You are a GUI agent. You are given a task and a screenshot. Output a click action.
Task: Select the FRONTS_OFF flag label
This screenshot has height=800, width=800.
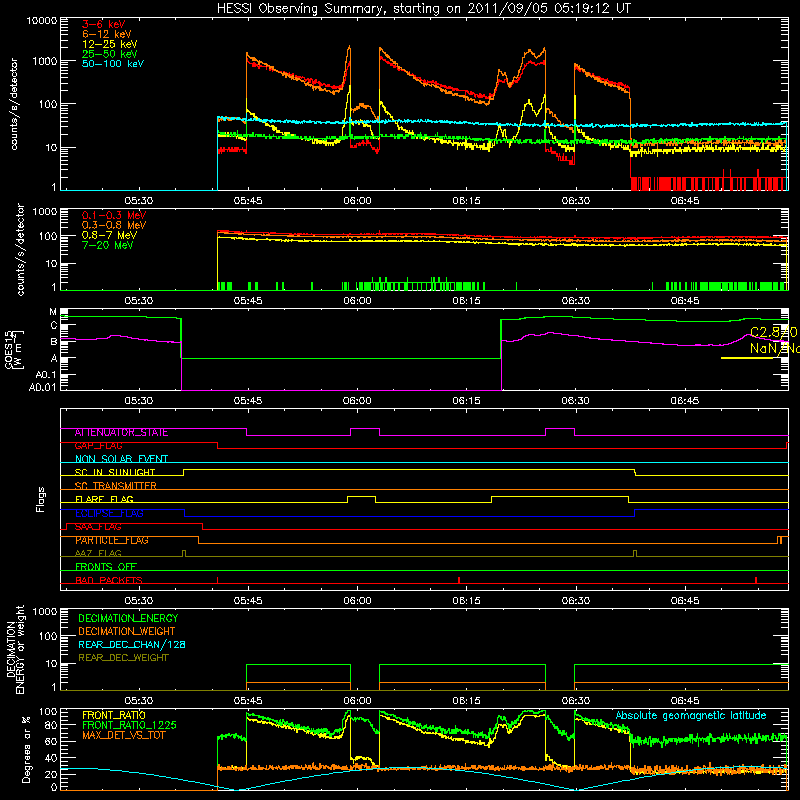[x=106, y=567]
